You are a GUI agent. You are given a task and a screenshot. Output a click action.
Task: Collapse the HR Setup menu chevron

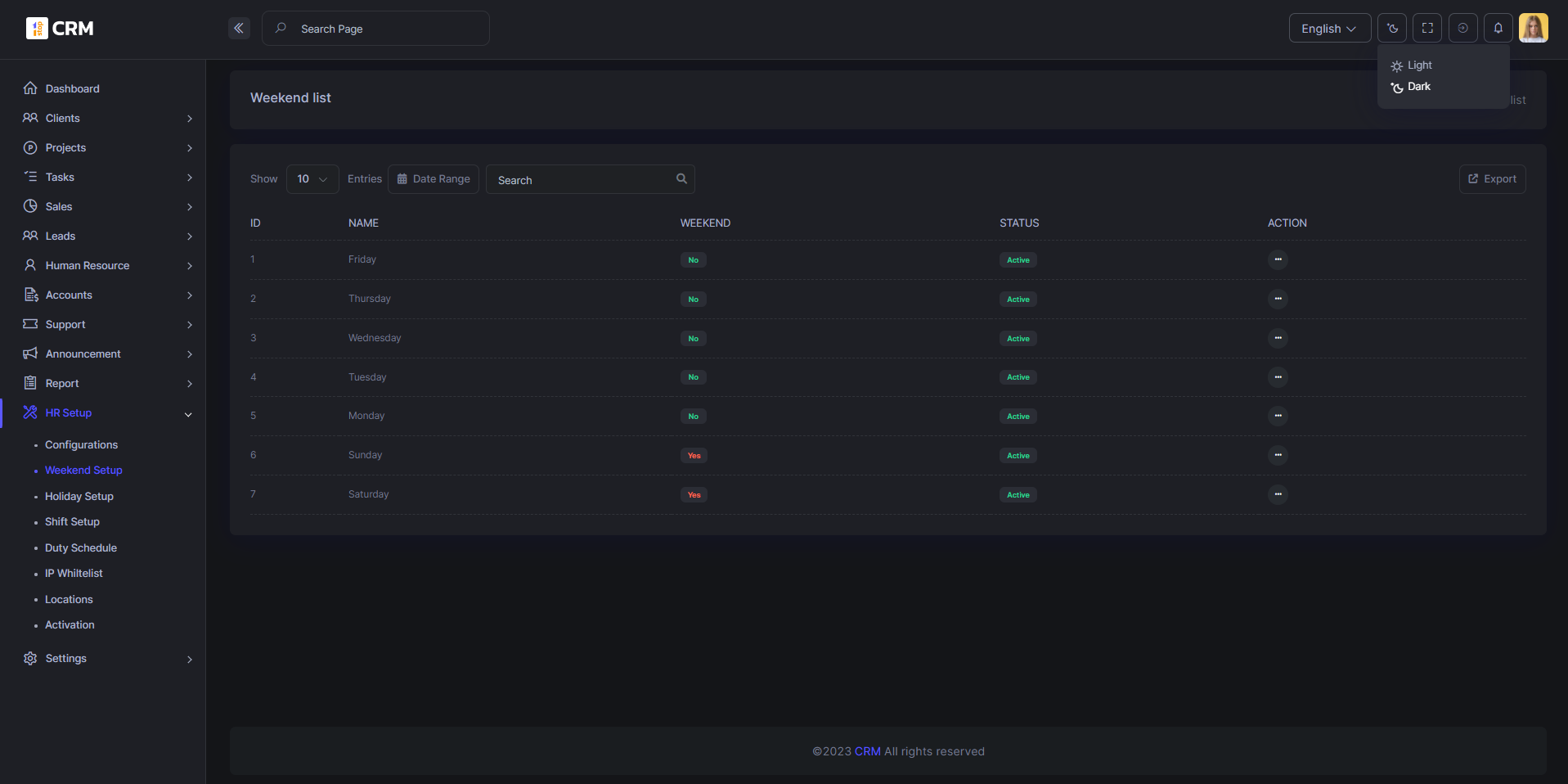point(189,414)
